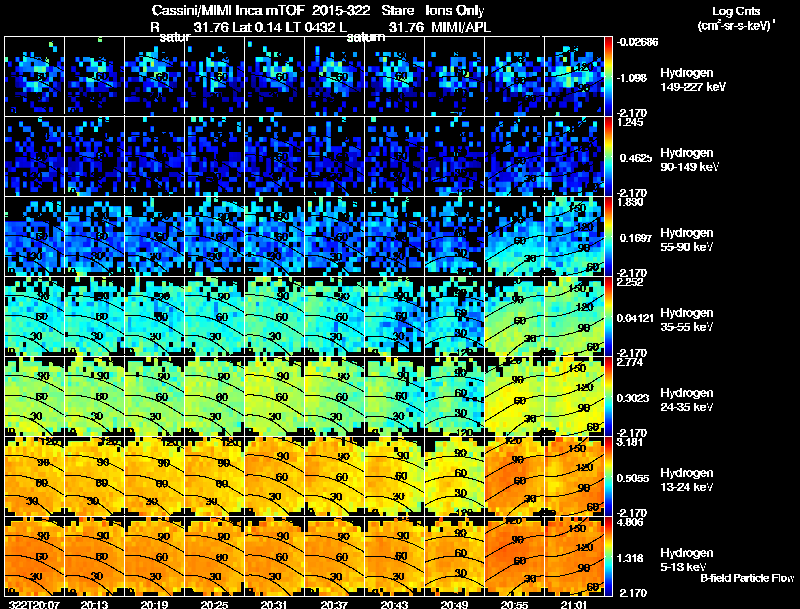Select the 'Hydrogen 55-90 keV' row label

coord(687,240)
